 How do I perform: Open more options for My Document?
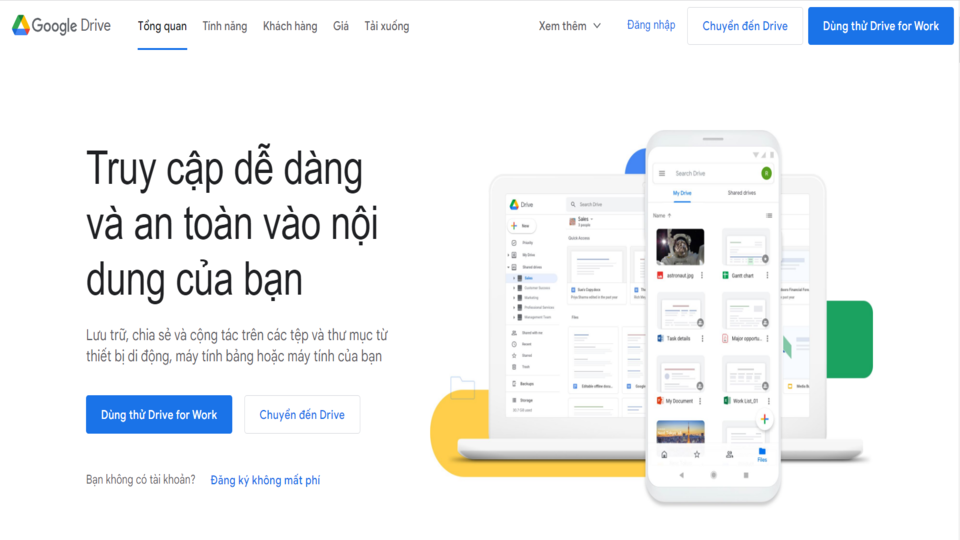(700, 401)
